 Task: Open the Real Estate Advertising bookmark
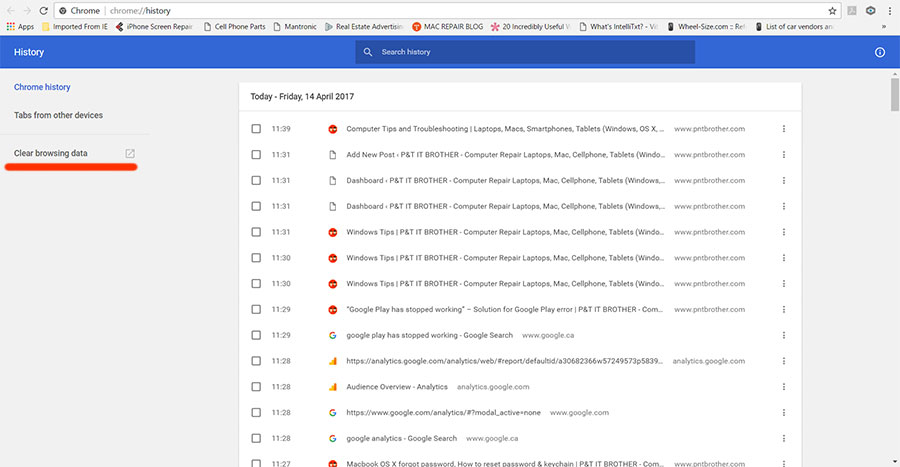pyautogui.click(x=364, y=26)
